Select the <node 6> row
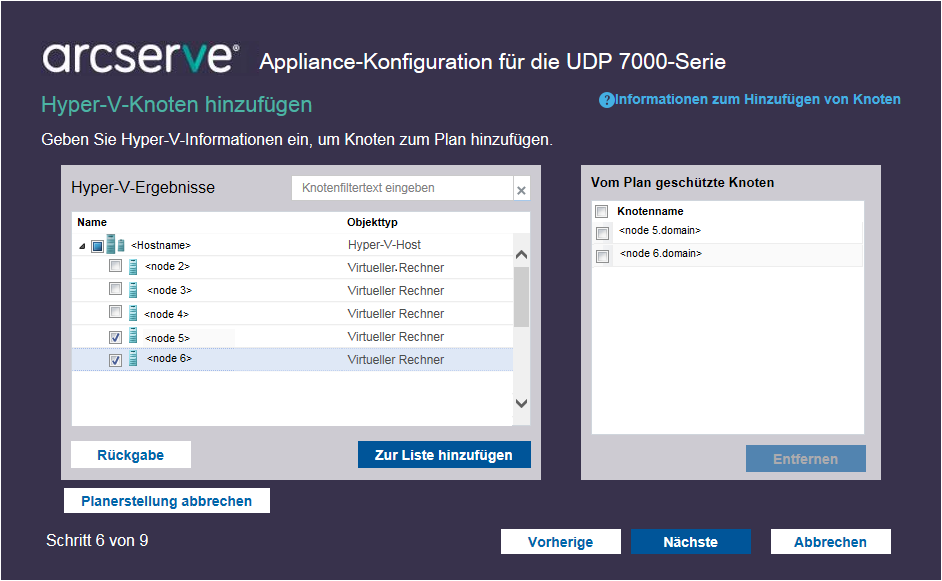The image size is (942, 581). pos(293,360)
